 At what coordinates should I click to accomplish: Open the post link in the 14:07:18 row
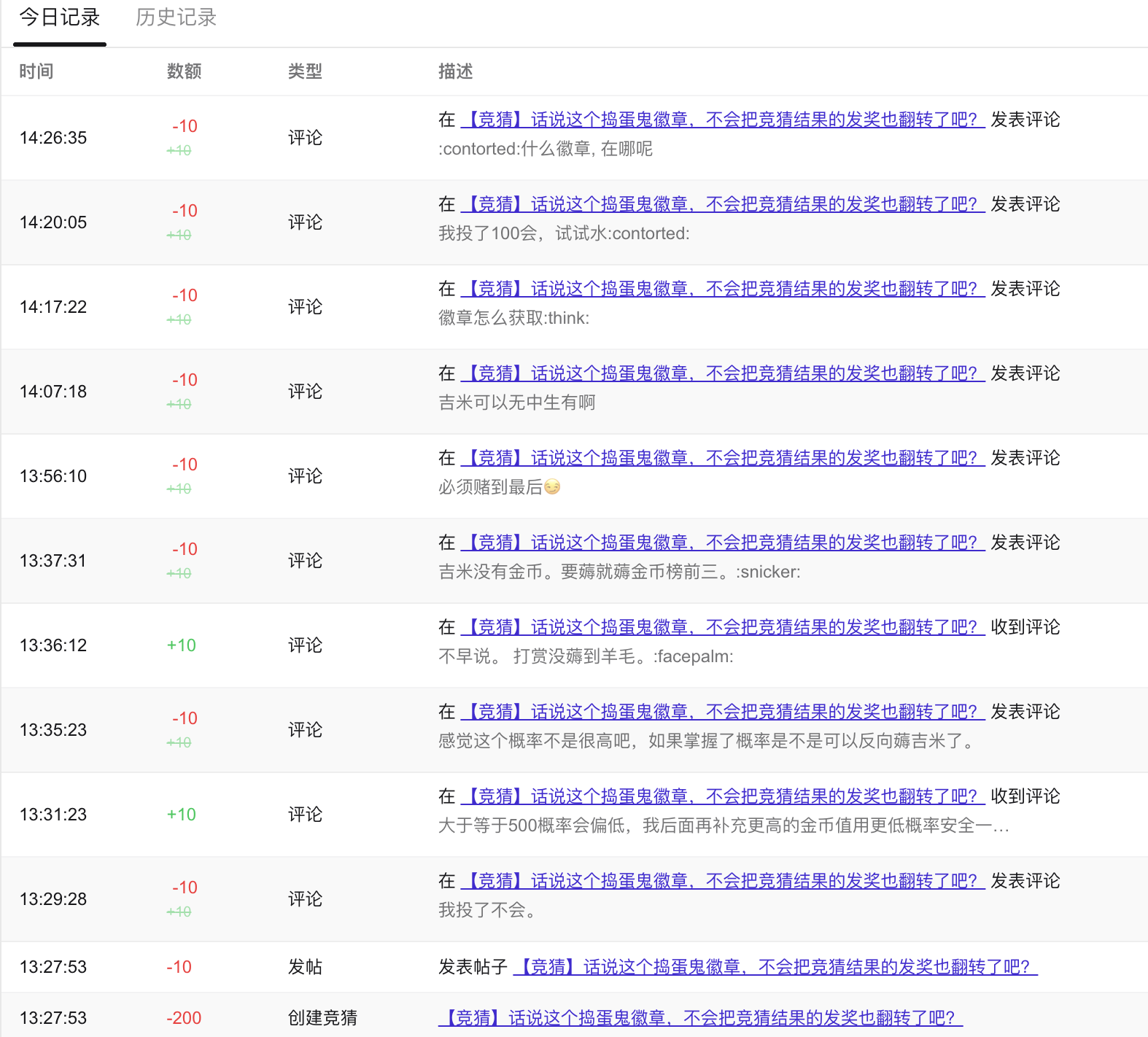722,373
